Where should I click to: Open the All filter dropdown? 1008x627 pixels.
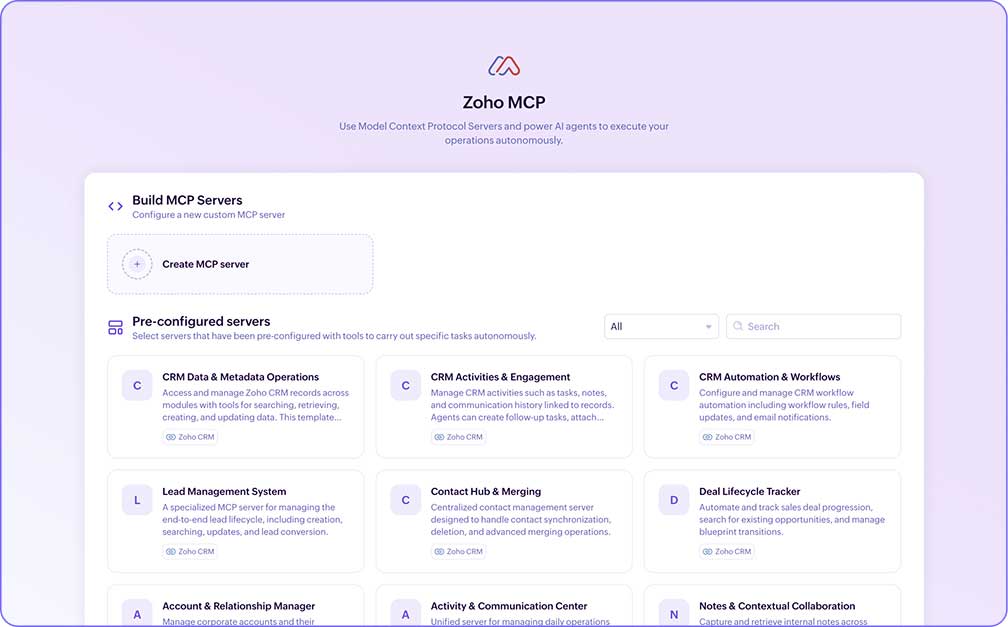pos(661,326)
